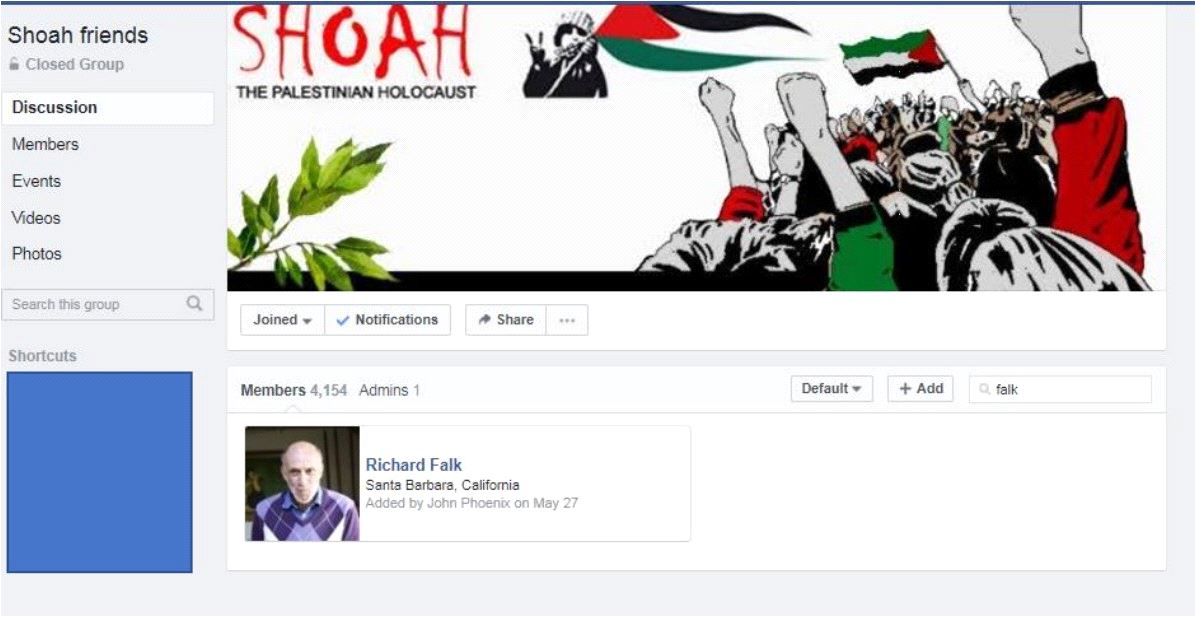This screenshot has width=1195, height=618.
Task: Switch to the Admins 1 tab
Action: click(x=389, y=391)
